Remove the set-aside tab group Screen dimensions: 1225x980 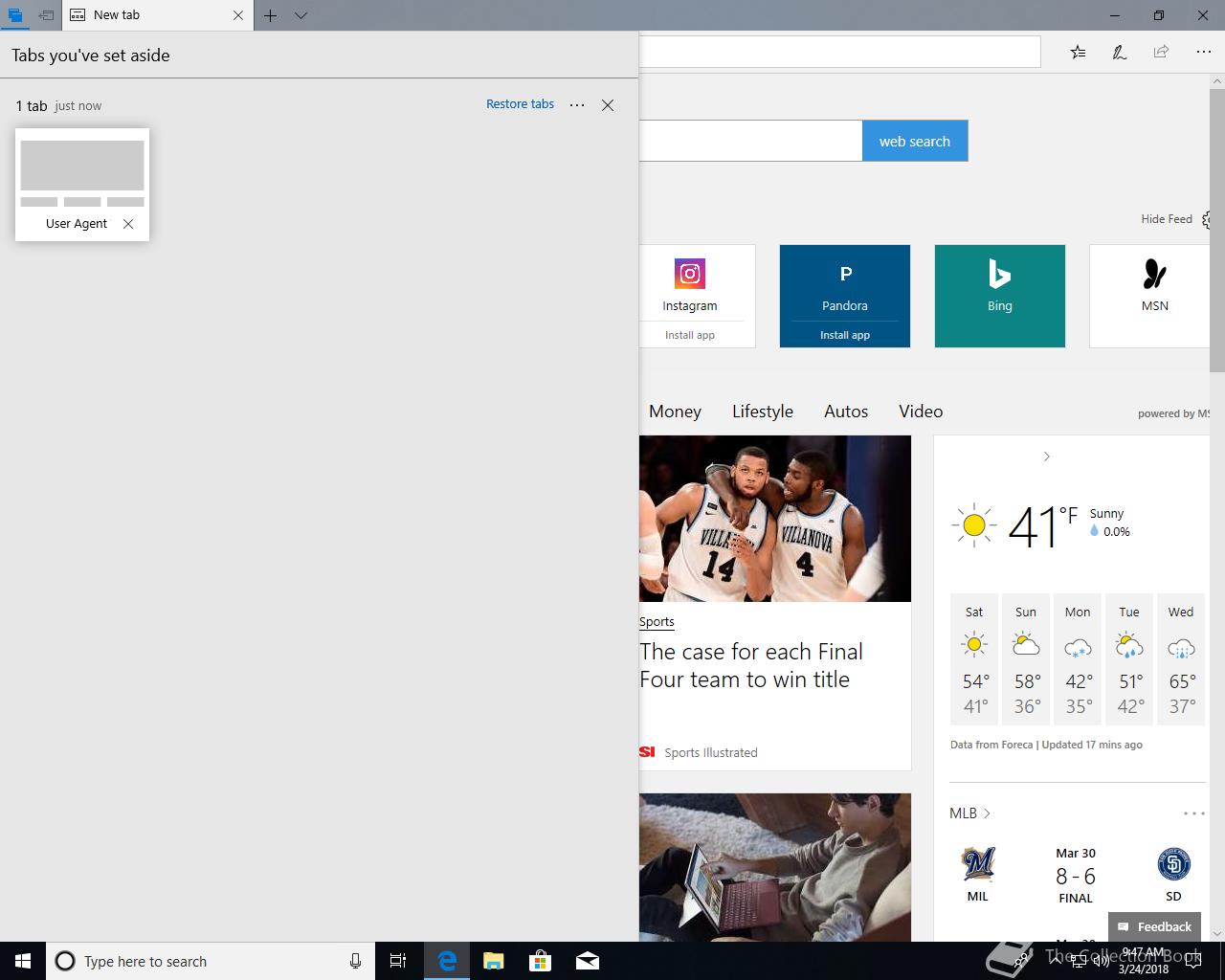[x=608, y=105]
